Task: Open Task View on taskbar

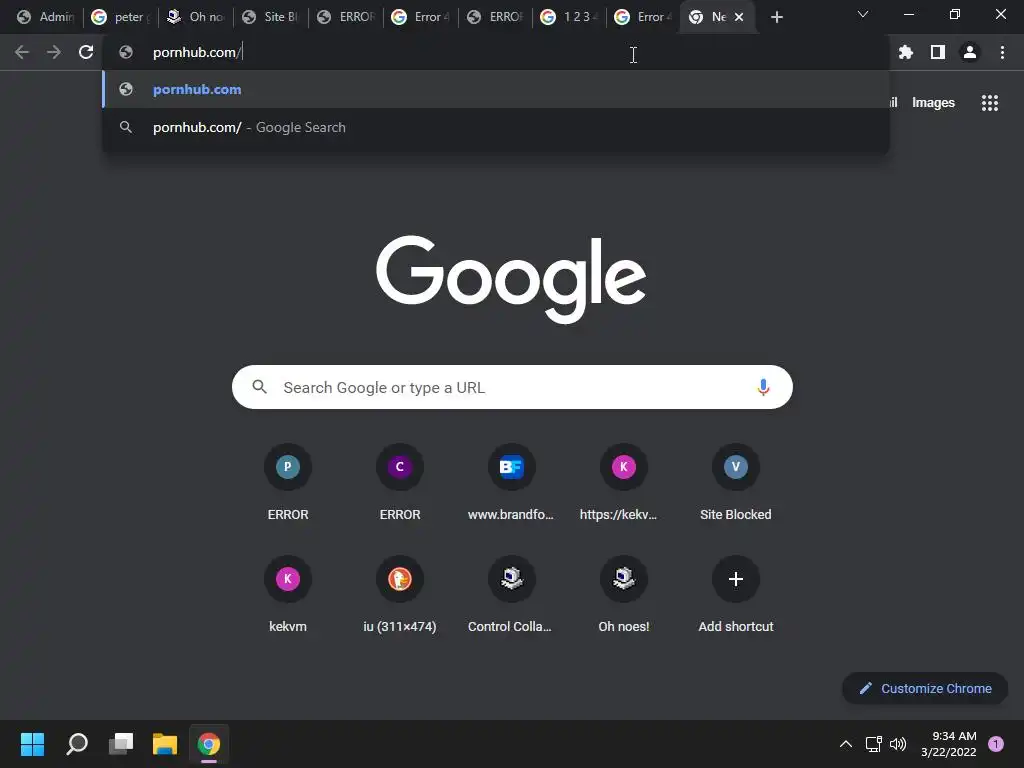Action: pos(121,744)
